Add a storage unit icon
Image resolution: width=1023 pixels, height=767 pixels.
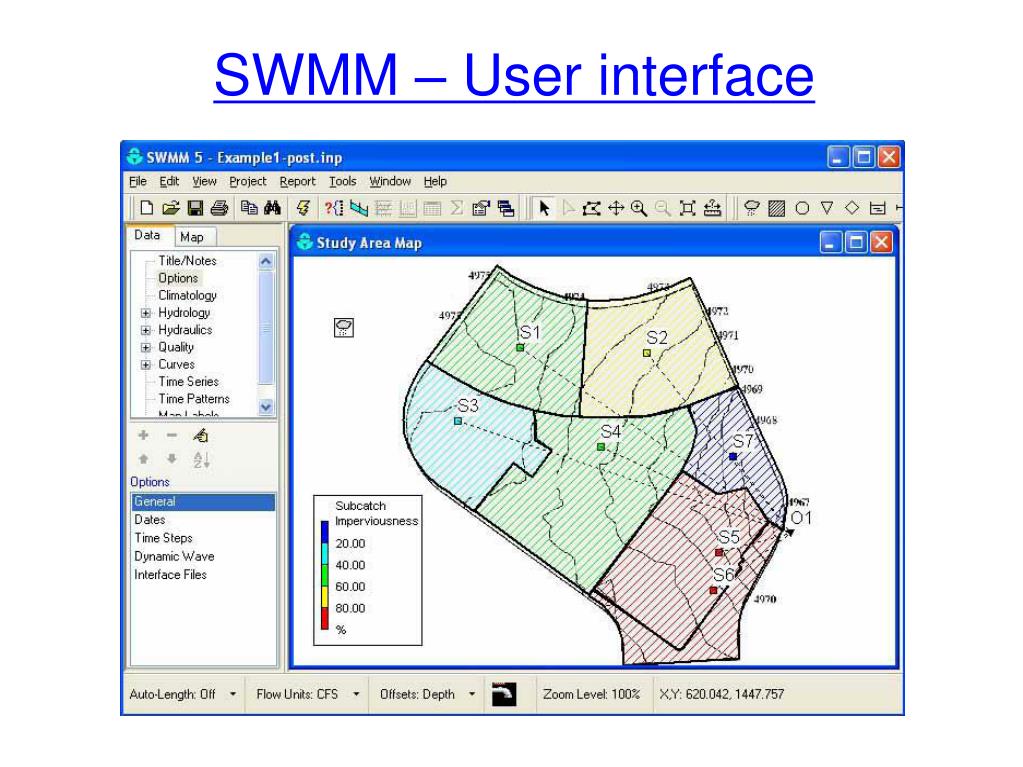[878, 208]
